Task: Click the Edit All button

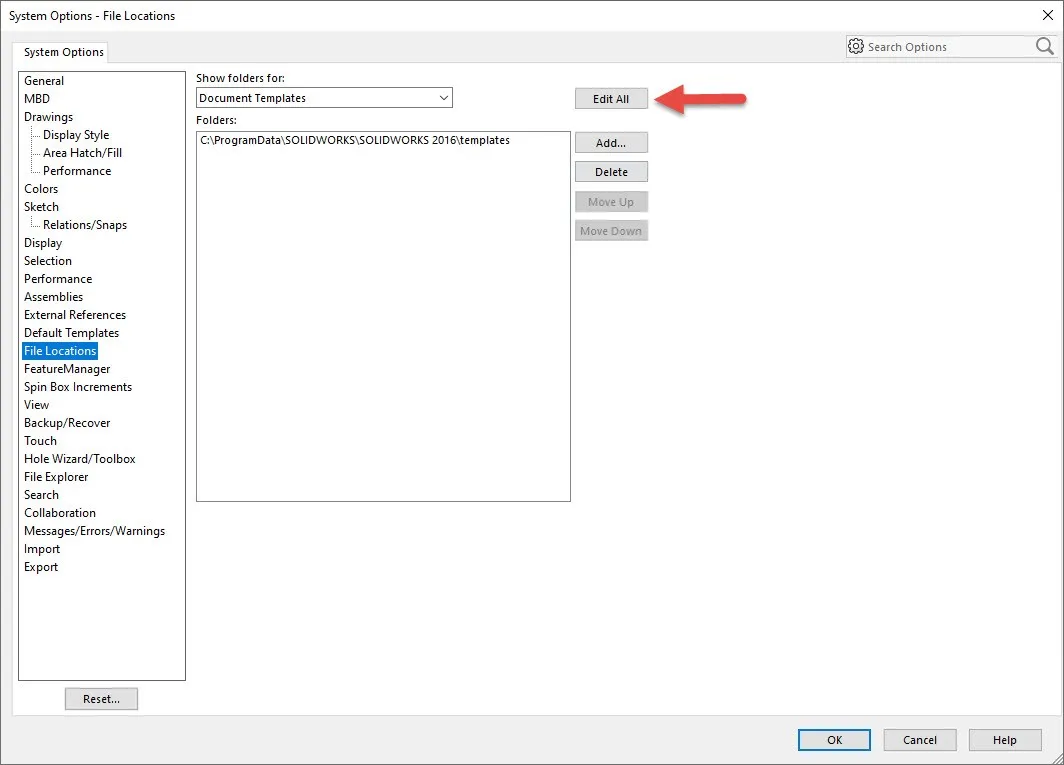Action: click(611, 98)
